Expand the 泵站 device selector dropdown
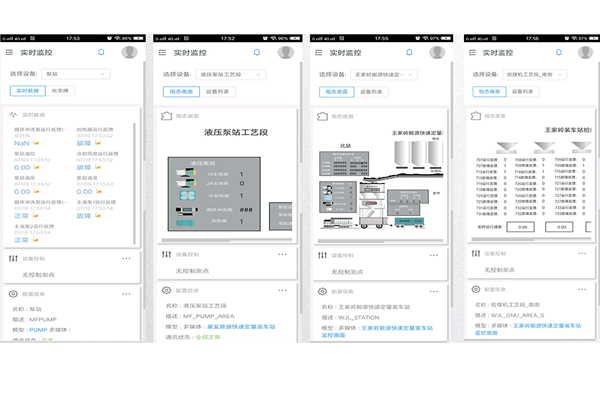Image resolution: width=600 pixels, height=400 pixels. pyautogui.click(x=76, y=74)
